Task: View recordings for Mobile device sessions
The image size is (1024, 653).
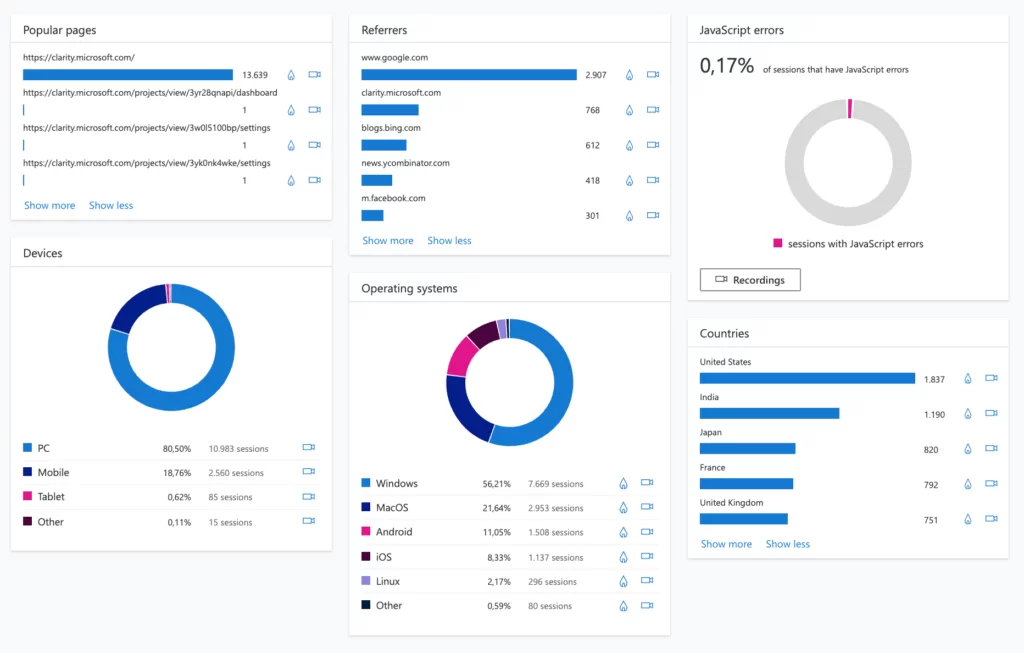Action: pos(309,472)
